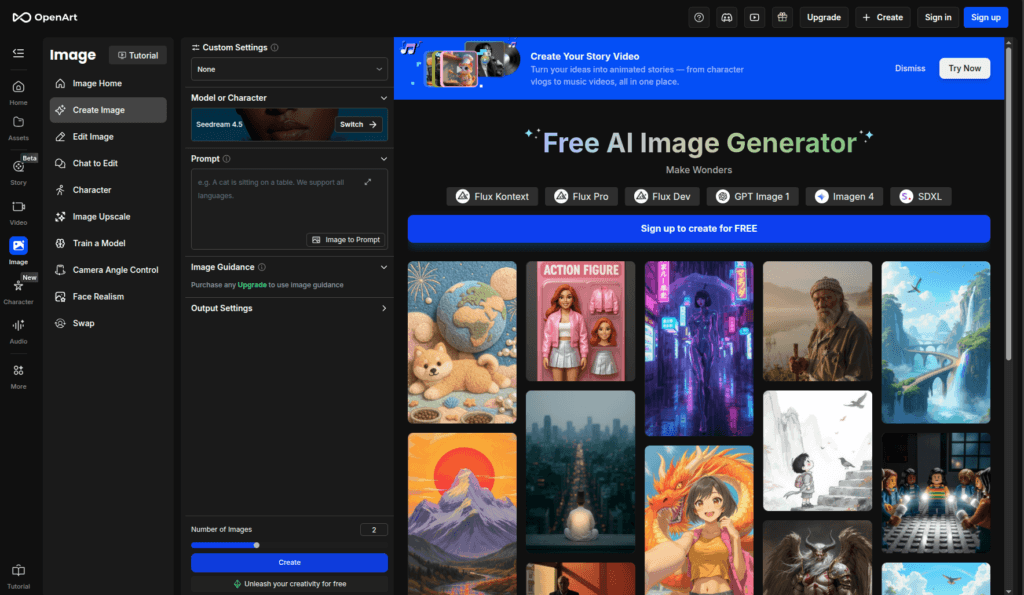Viewport: 1024px width, 595px height.
Task: Click the Upgrade link in Image Guidance
Action: click(251, 285)
